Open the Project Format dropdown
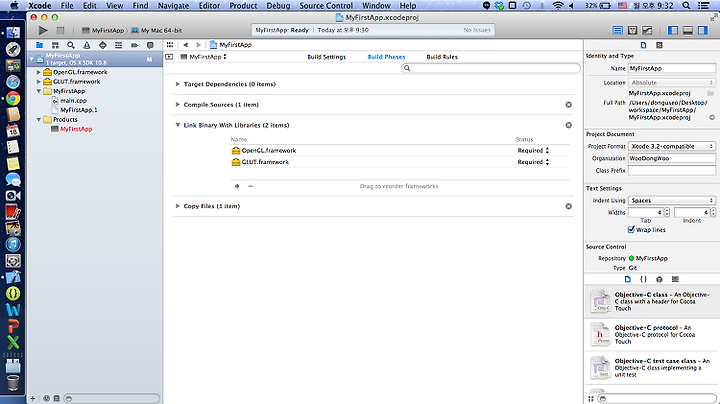 [x=672, y=146]
